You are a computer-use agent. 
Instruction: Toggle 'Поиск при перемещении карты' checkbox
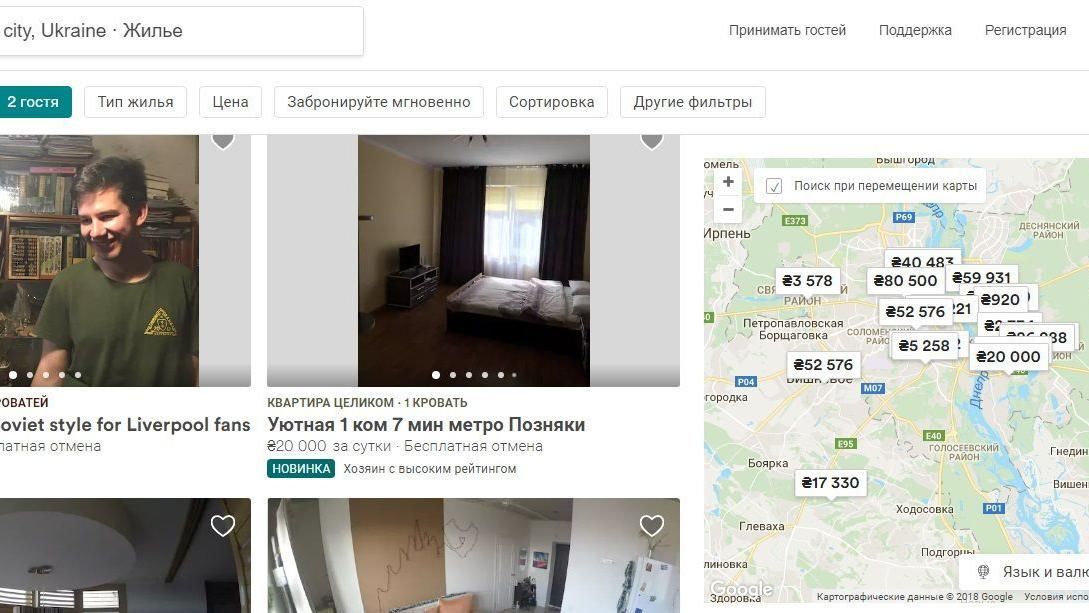pos(774,186)
